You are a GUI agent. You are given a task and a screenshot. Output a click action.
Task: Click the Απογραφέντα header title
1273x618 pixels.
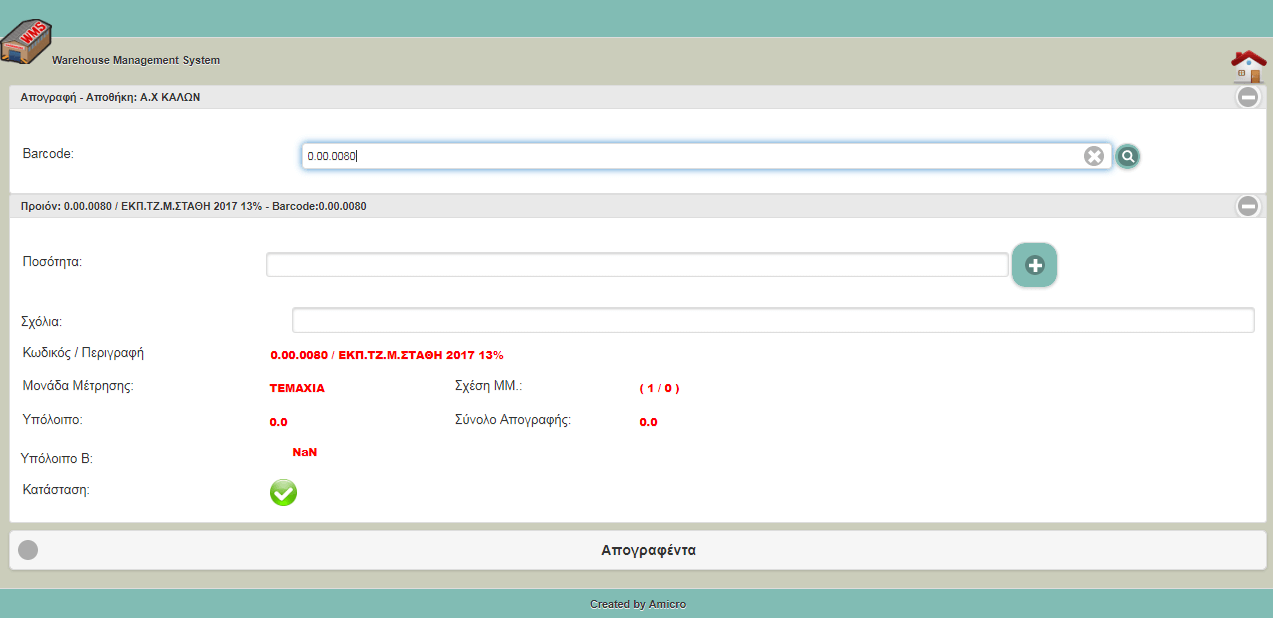point(648,550)
